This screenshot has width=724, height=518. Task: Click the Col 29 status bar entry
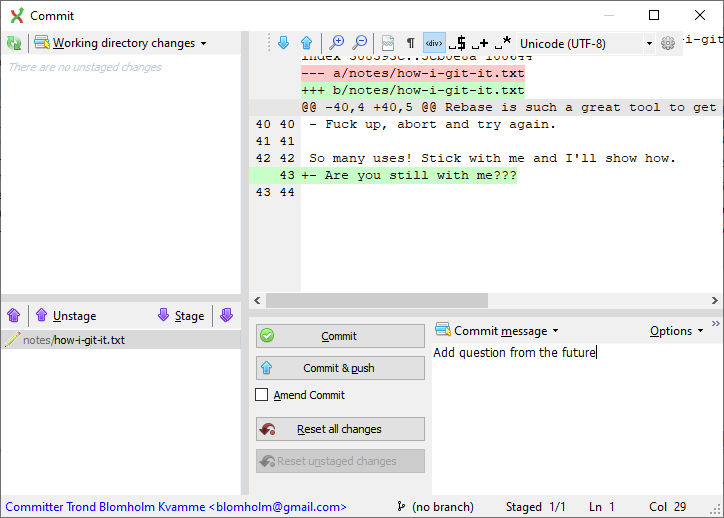[668, 507]
